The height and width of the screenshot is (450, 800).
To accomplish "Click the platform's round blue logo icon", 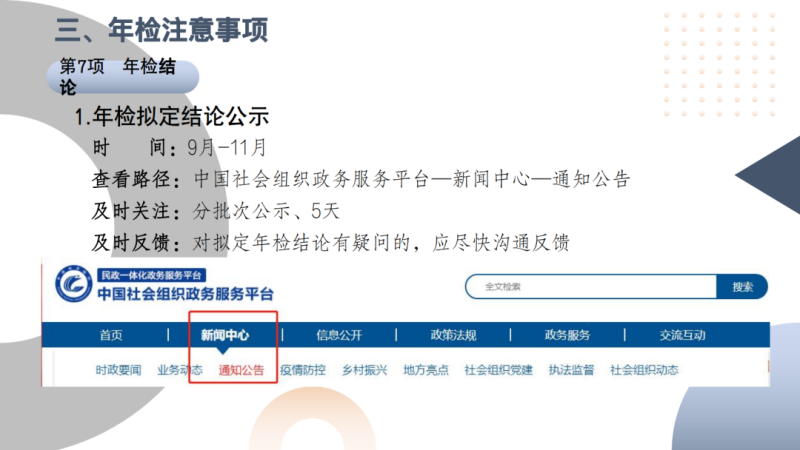I will 74,284.
